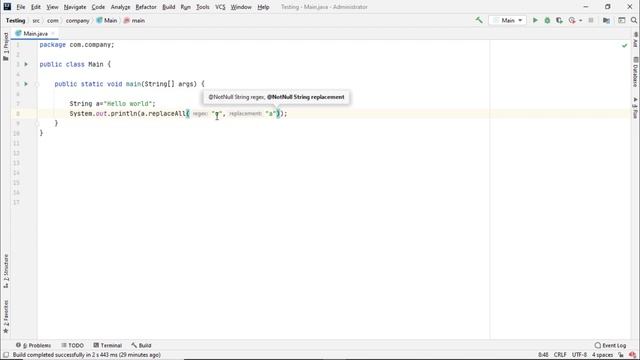640x360 pixels.
Task: Open the Database tool window on right sidebar
Action: 635,72
